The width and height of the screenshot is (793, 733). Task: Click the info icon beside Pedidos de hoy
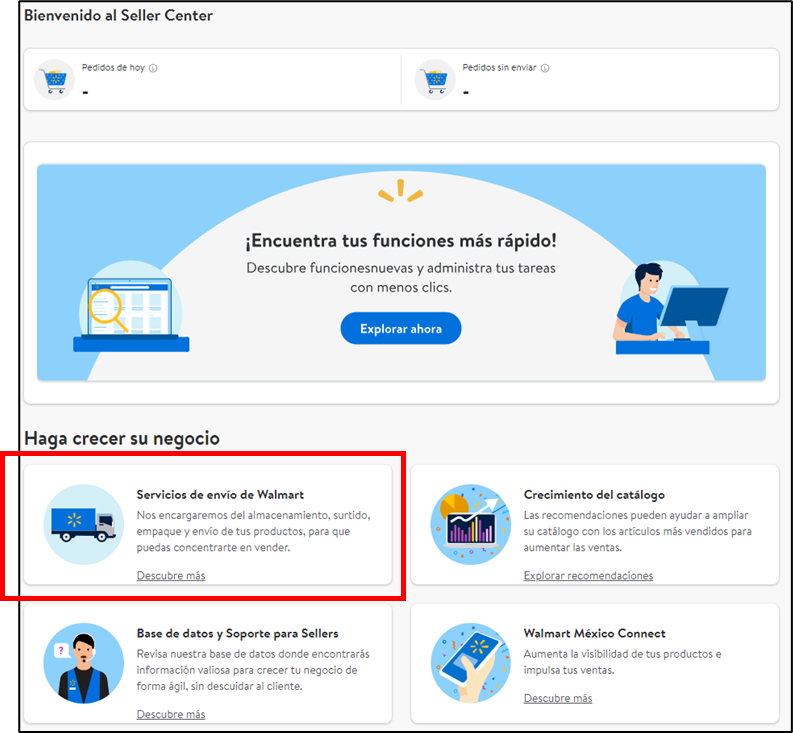click(x=153, y=69)
